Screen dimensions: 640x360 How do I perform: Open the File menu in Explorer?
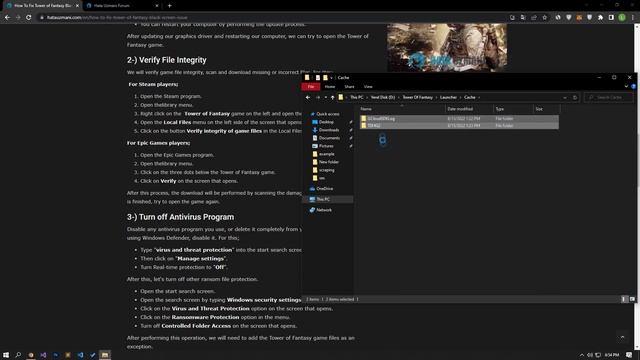311,87
